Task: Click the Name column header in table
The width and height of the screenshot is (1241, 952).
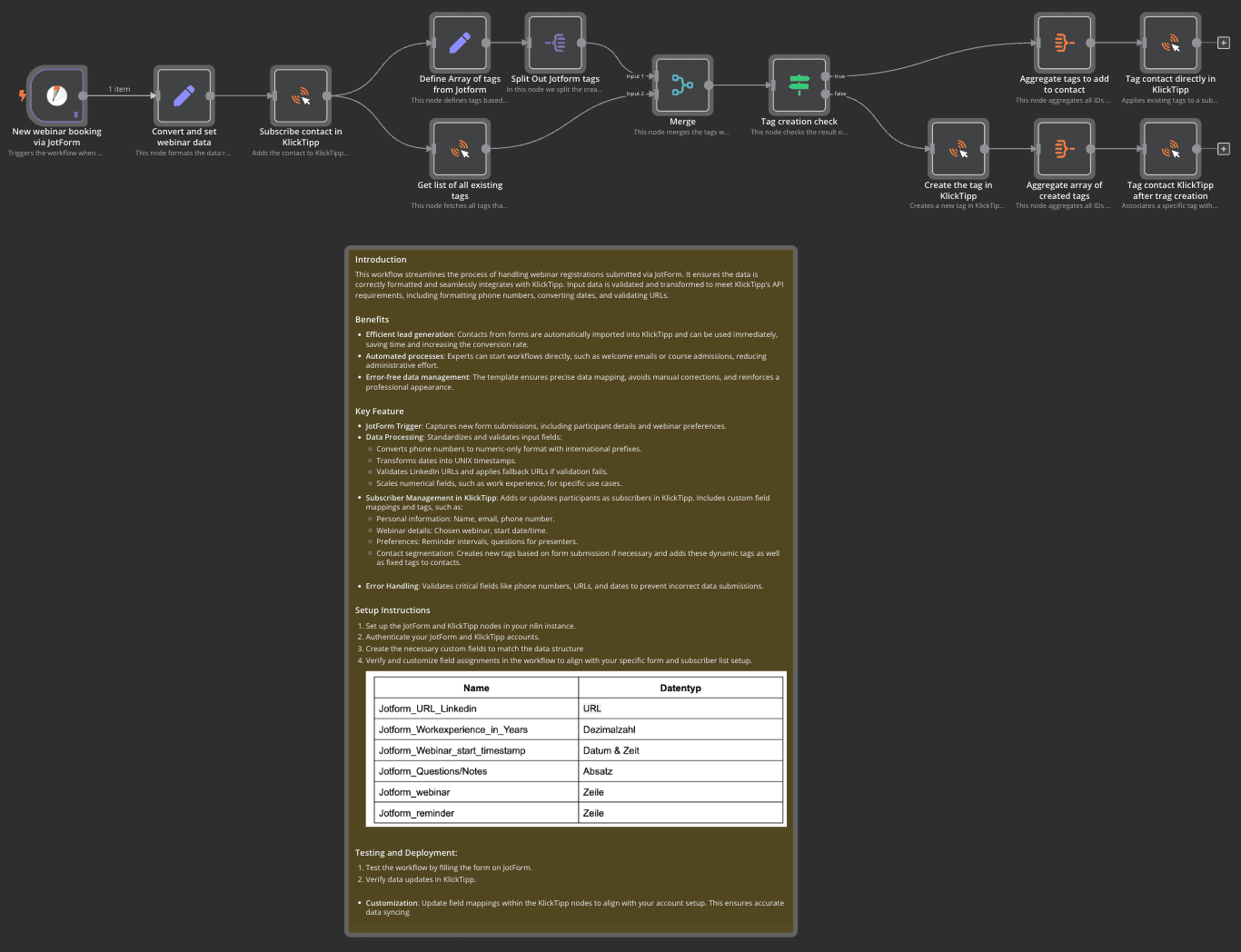Action: [x=476, y=688]
